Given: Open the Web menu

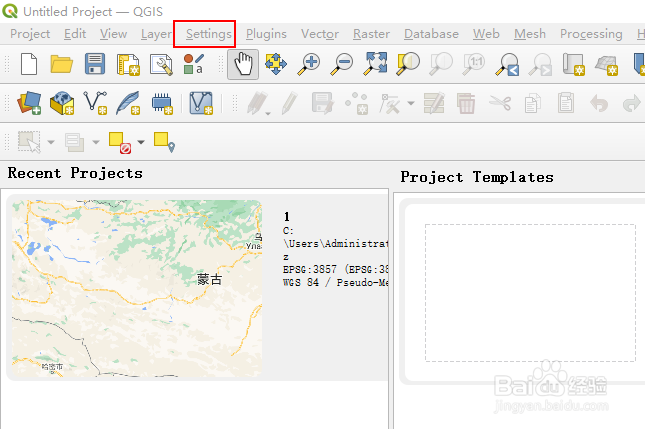Looking at the screenshot, I should tap(486, 34).
